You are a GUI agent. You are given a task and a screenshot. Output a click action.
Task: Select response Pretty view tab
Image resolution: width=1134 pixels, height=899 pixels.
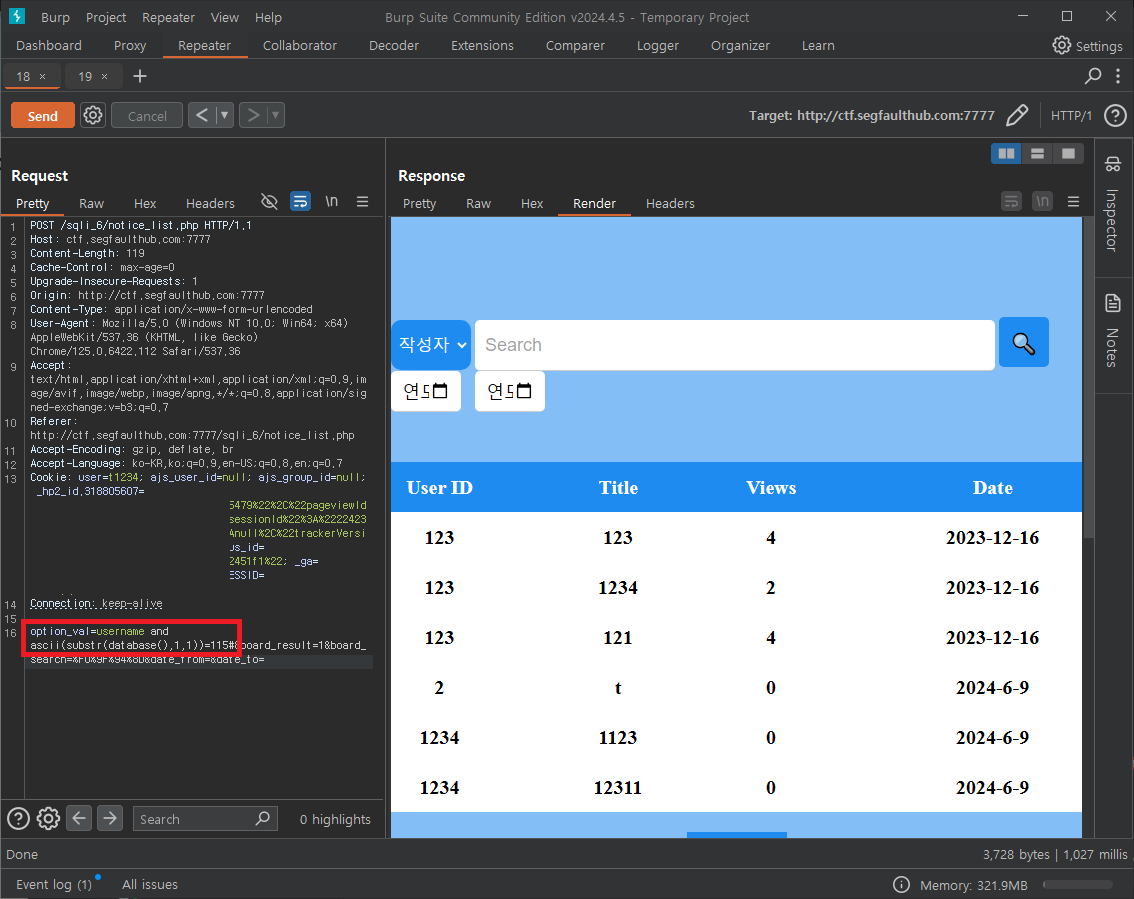419,204
